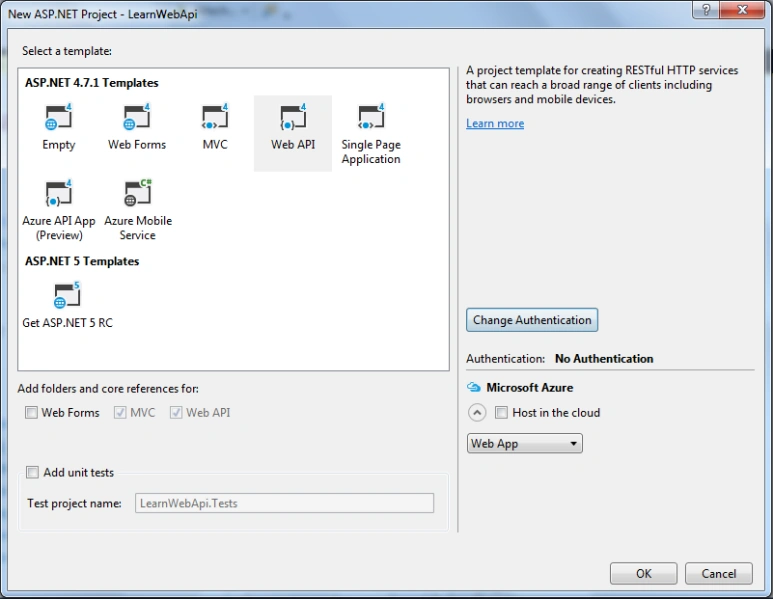Enable the Web Forms checkbox
This screenshot has width=773, height=600.
coord(31,413)
